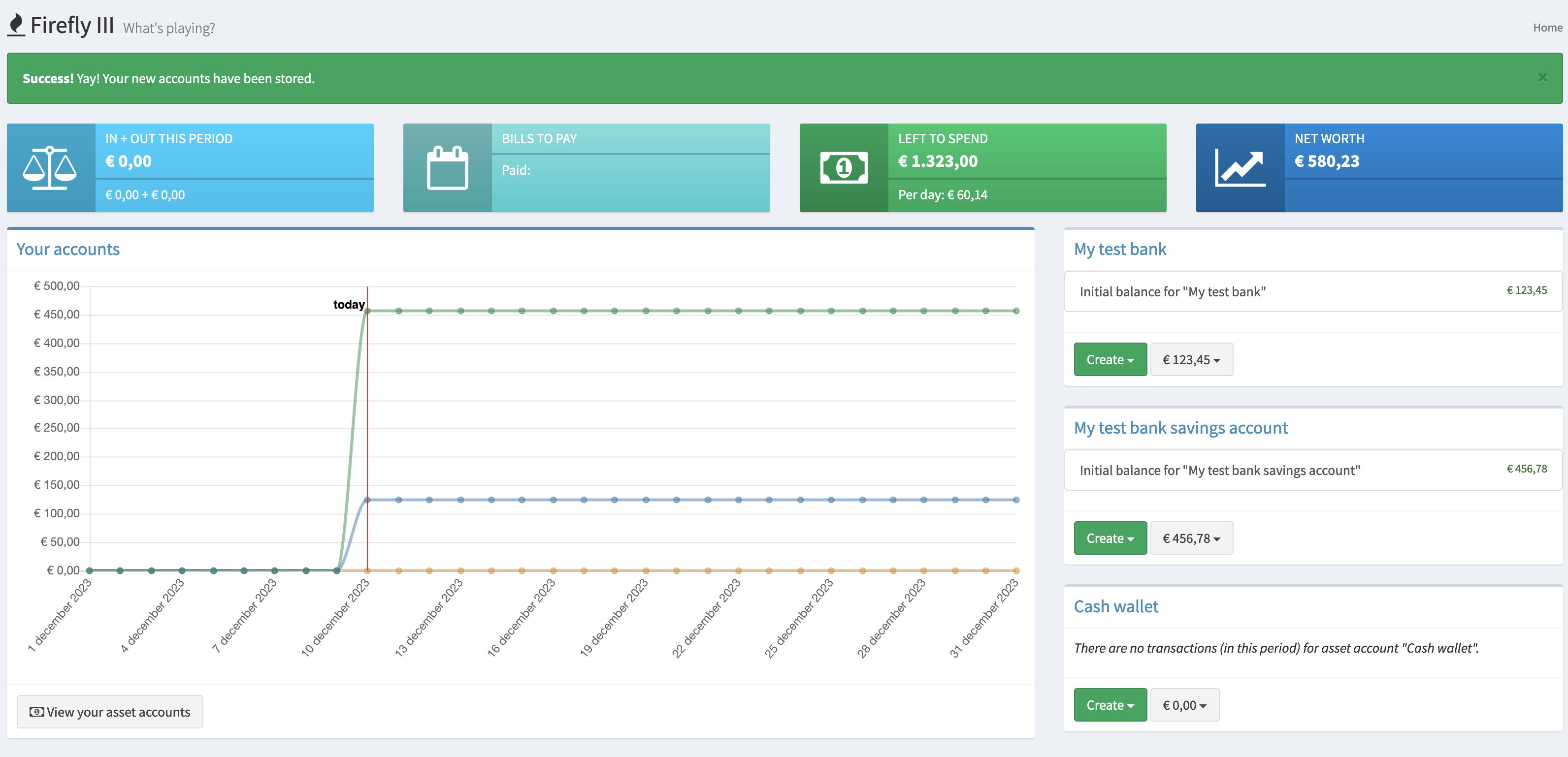This screenshot has height=757, width=1568.
Task: Click the Home breadcrumb link
Action: click(x=1547, y=28)
